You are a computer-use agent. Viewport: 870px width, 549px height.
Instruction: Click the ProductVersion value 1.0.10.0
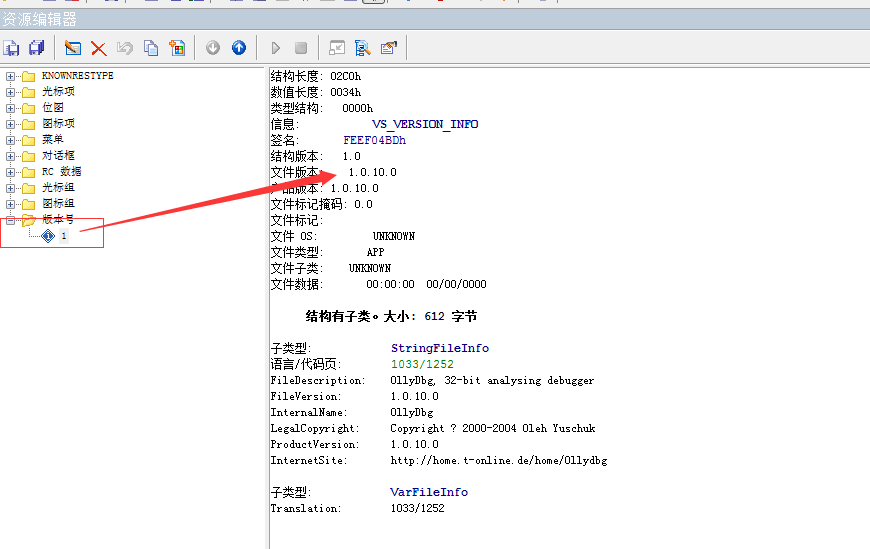pyautogui.click(x=414, y=445)
